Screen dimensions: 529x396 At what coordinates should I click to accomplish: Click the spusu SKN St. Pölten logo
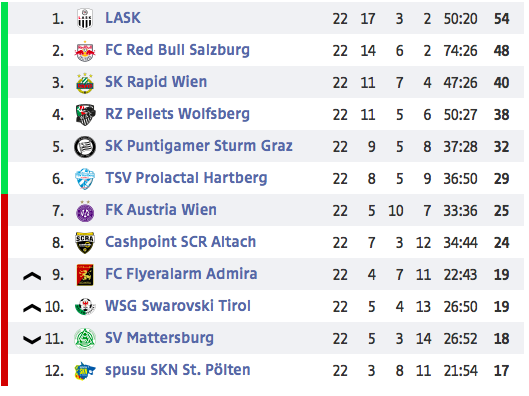[85, 371]
